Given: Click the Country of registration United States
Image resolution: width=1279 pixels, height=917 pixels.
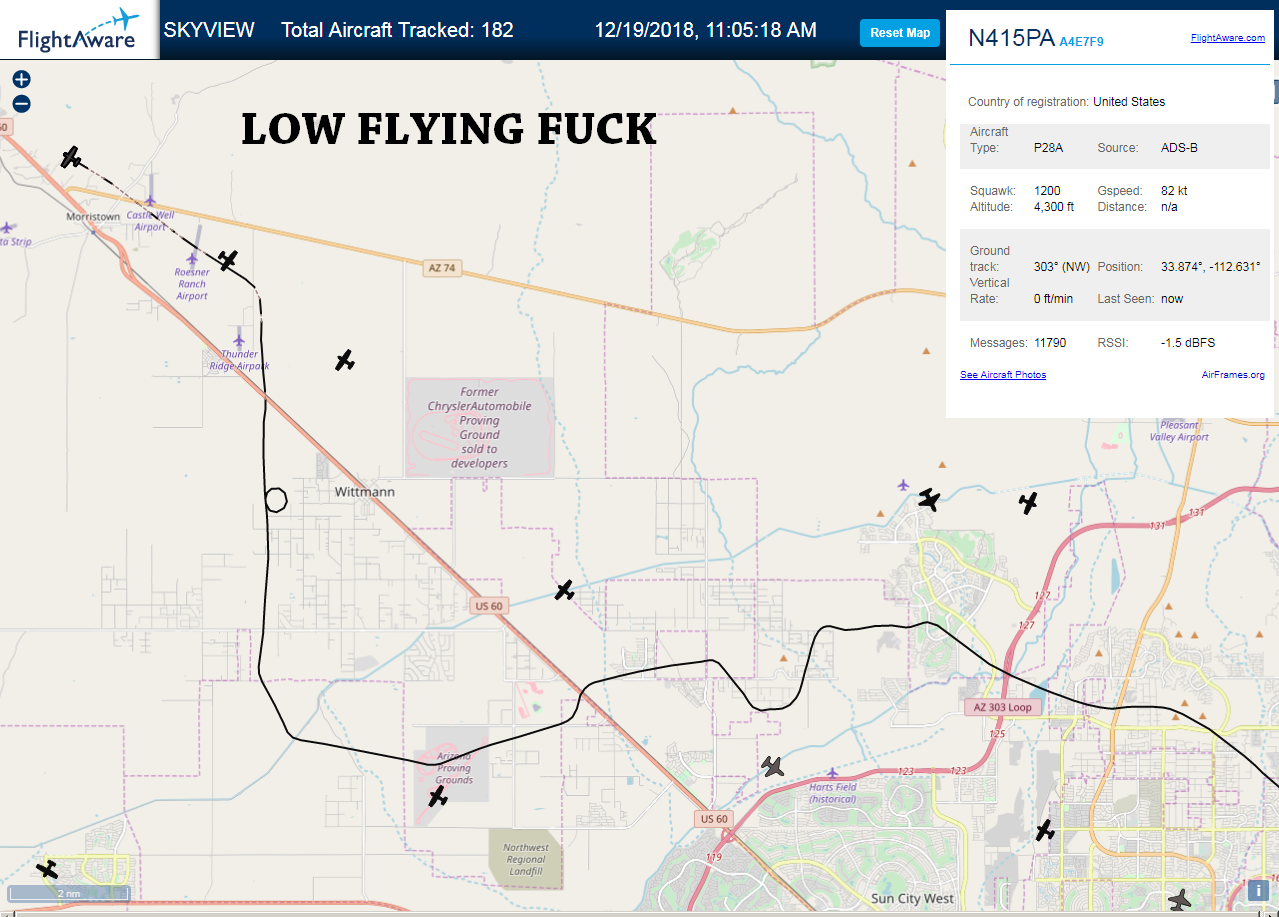Looking at the screenshot, I should [1129, 102].
